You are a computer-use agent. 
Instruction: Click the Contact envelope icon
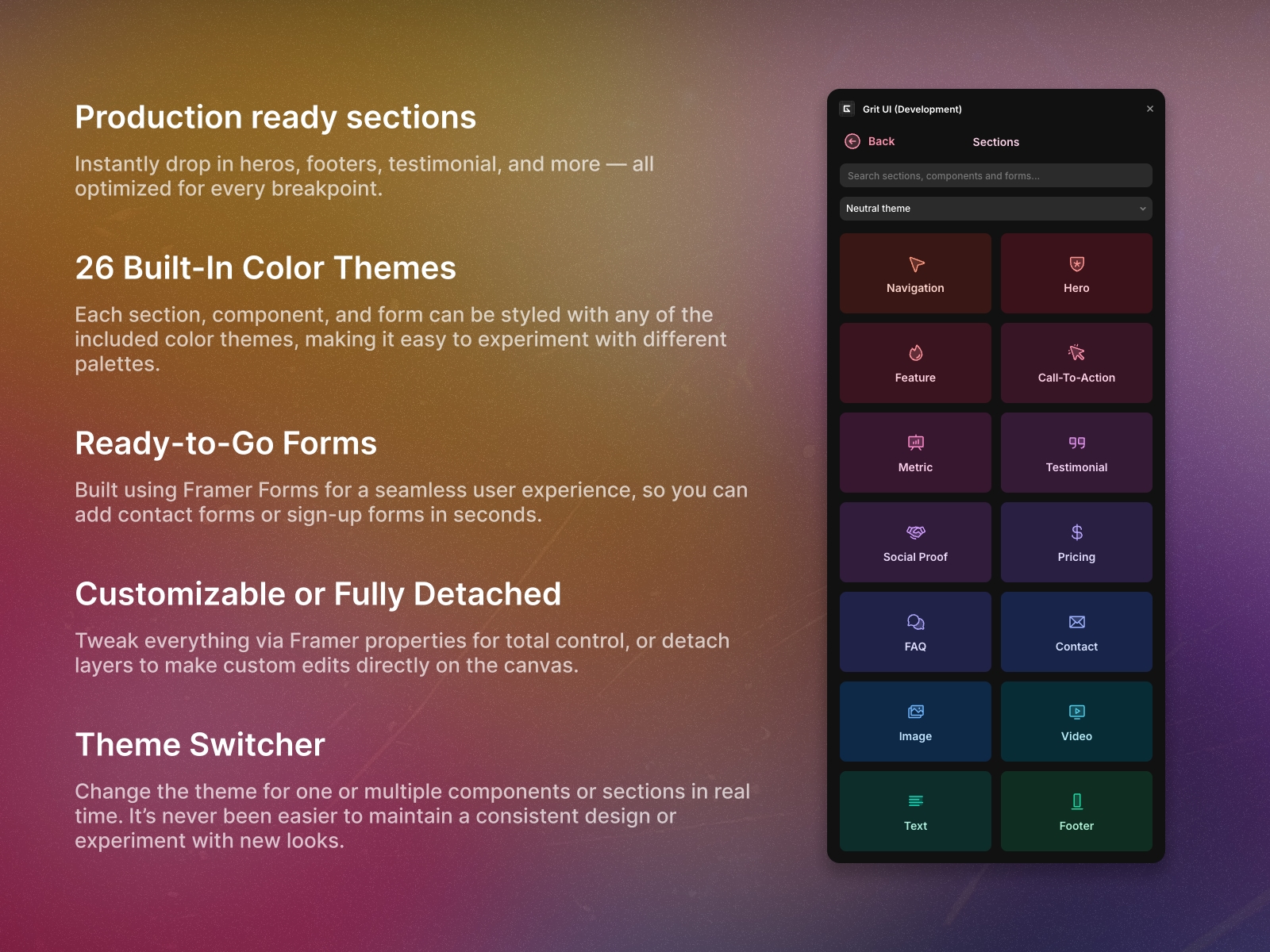pos(1076,622)
